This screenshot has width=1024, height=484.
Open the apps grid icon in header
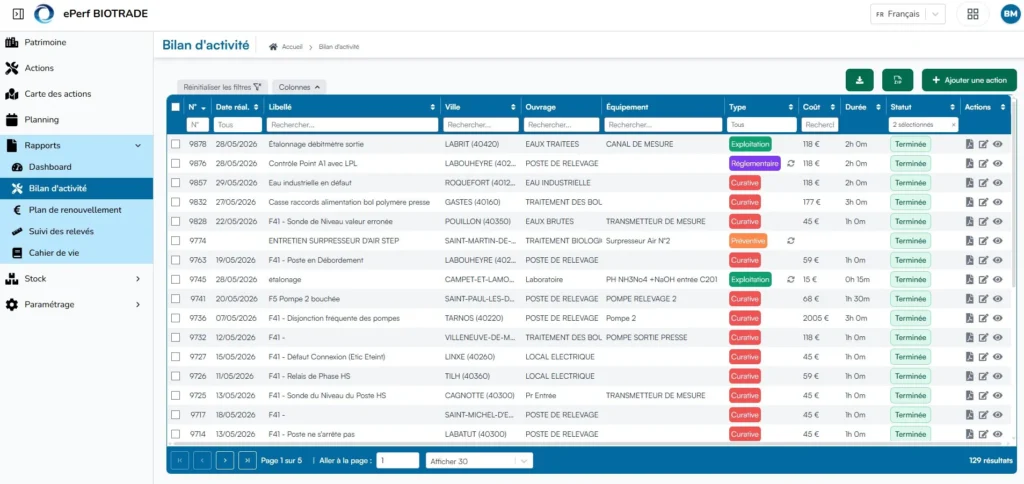[x=972, y=14]
